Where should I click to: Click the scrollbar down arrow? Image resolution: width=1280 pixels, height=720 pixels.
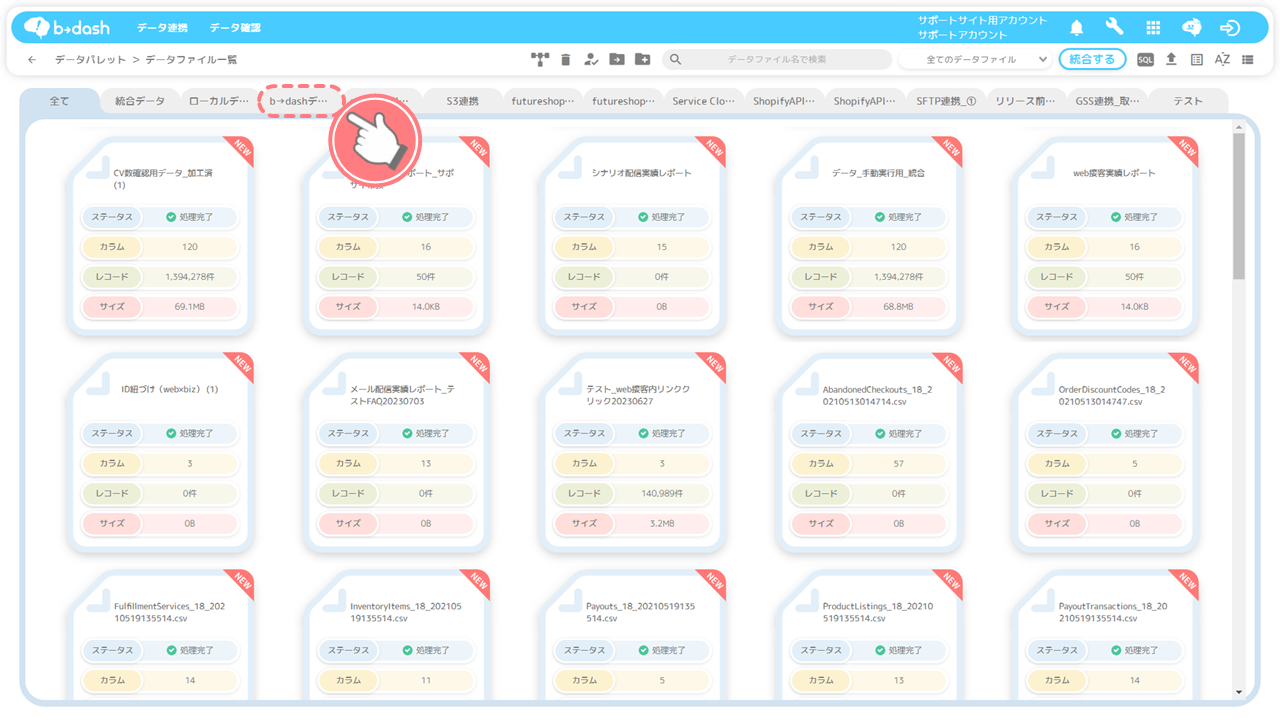pyautogui.click(x=1239, y=692)
